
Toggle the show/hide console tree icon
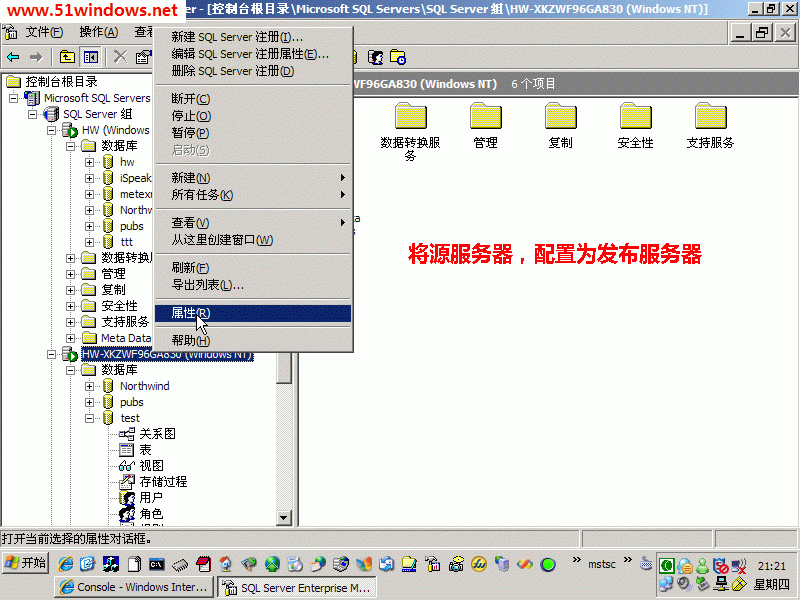point(91,57)
